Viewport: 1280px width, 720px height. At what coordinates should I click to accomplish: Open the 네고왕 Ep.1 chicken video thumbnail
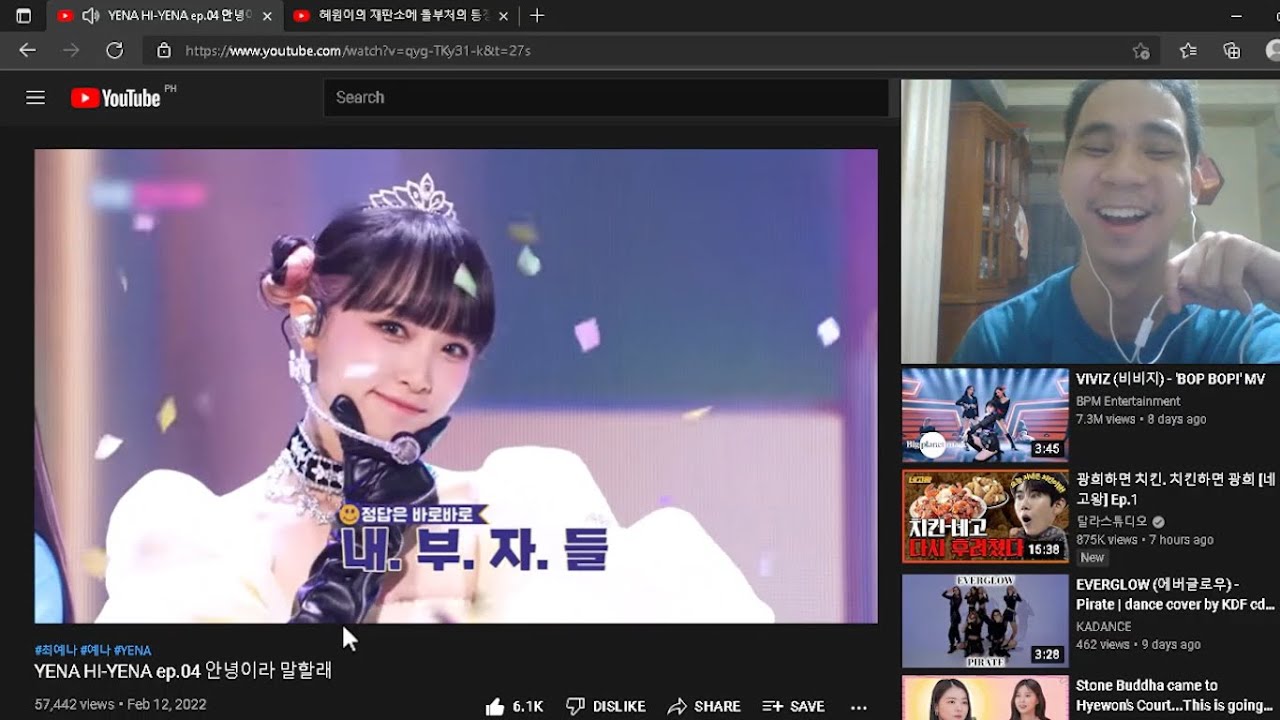click(x=985, y=517)
